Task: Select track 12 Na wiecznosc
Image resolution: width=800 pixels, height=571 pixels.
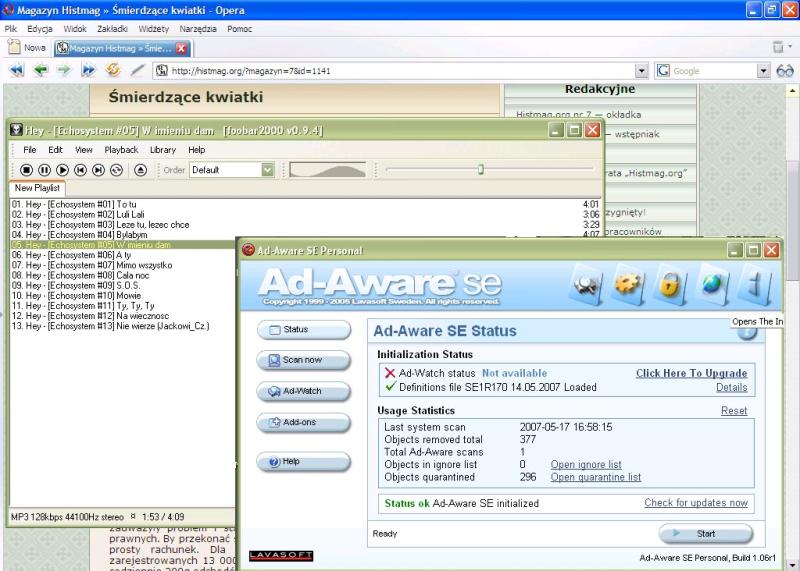Action: pos(122,316)
